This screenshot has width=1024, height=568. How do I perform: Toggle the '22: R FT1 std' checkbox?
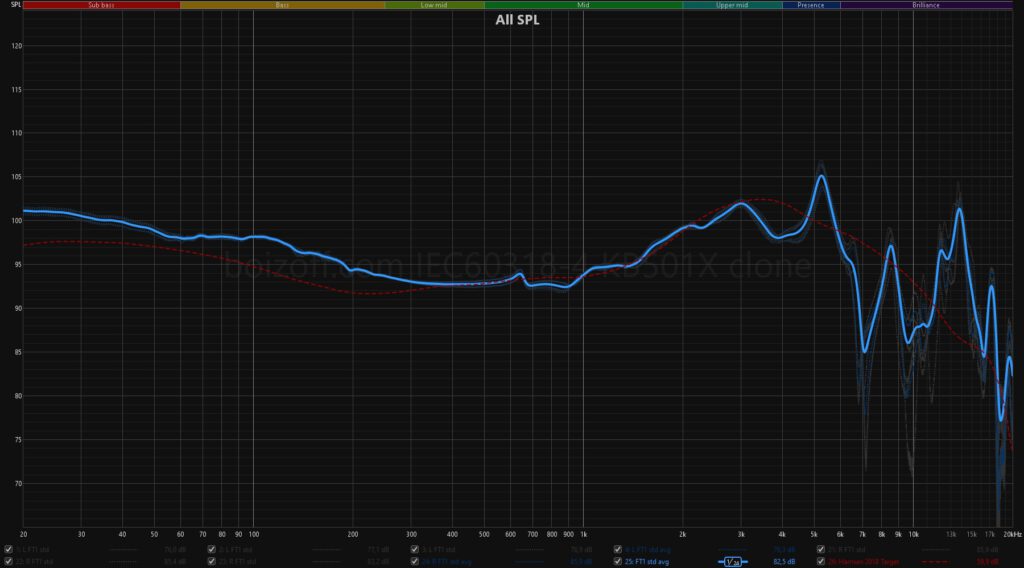click(x=8, y=561)
